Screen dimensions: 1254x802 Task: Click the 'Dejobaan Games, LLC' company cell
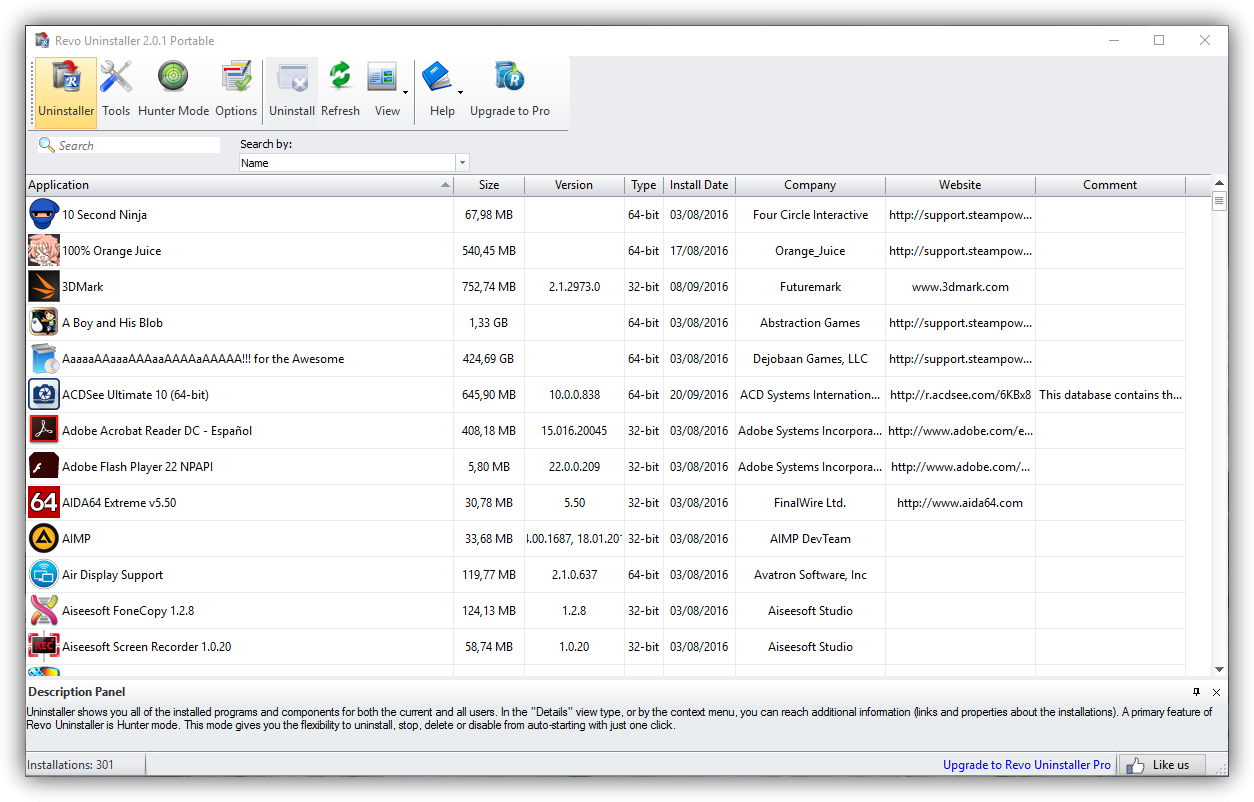pos(810,359)
